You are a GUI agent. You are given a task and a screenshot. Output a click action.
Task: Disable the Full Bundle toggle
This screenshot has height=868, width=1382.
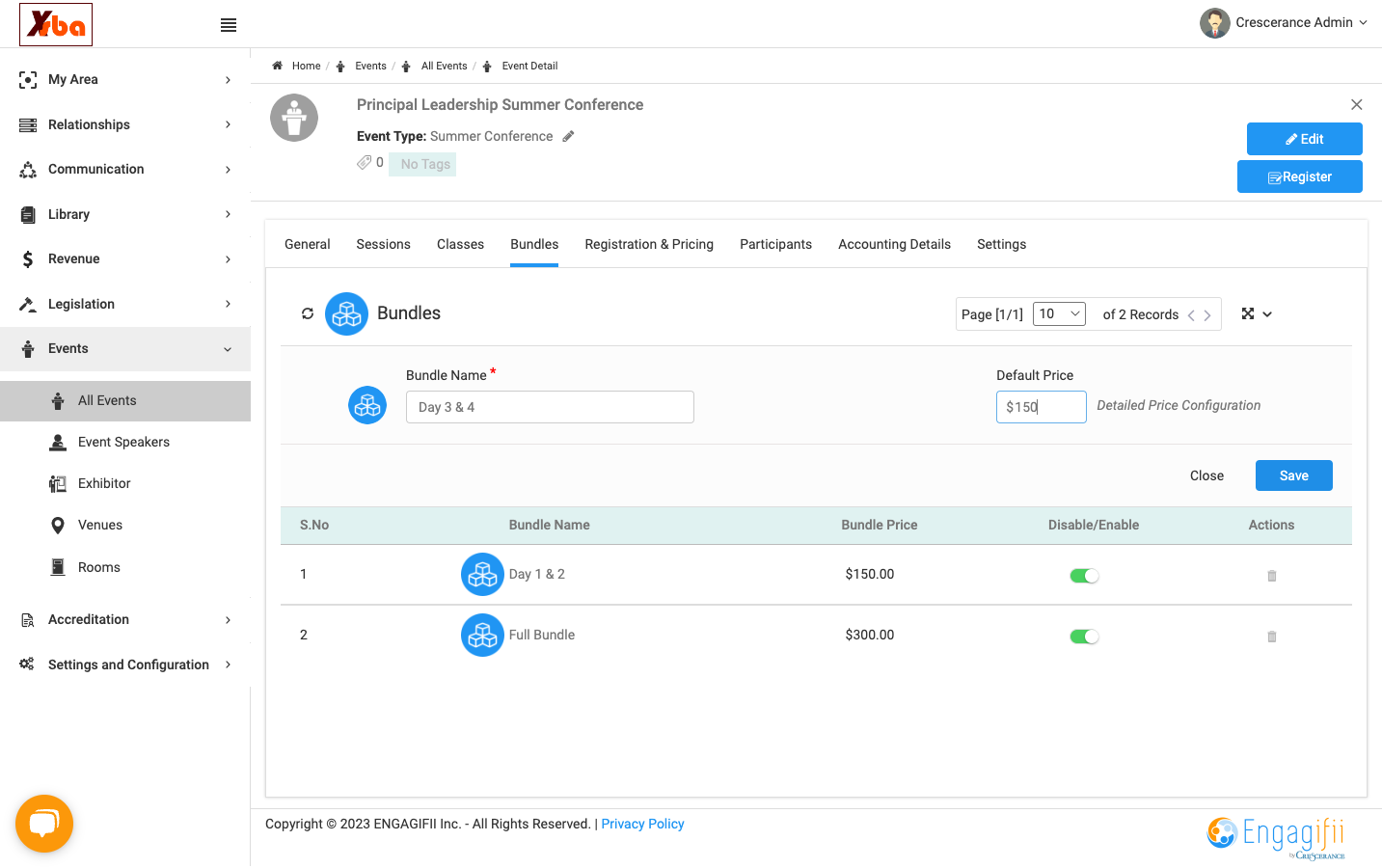(x=1084, y=637)
